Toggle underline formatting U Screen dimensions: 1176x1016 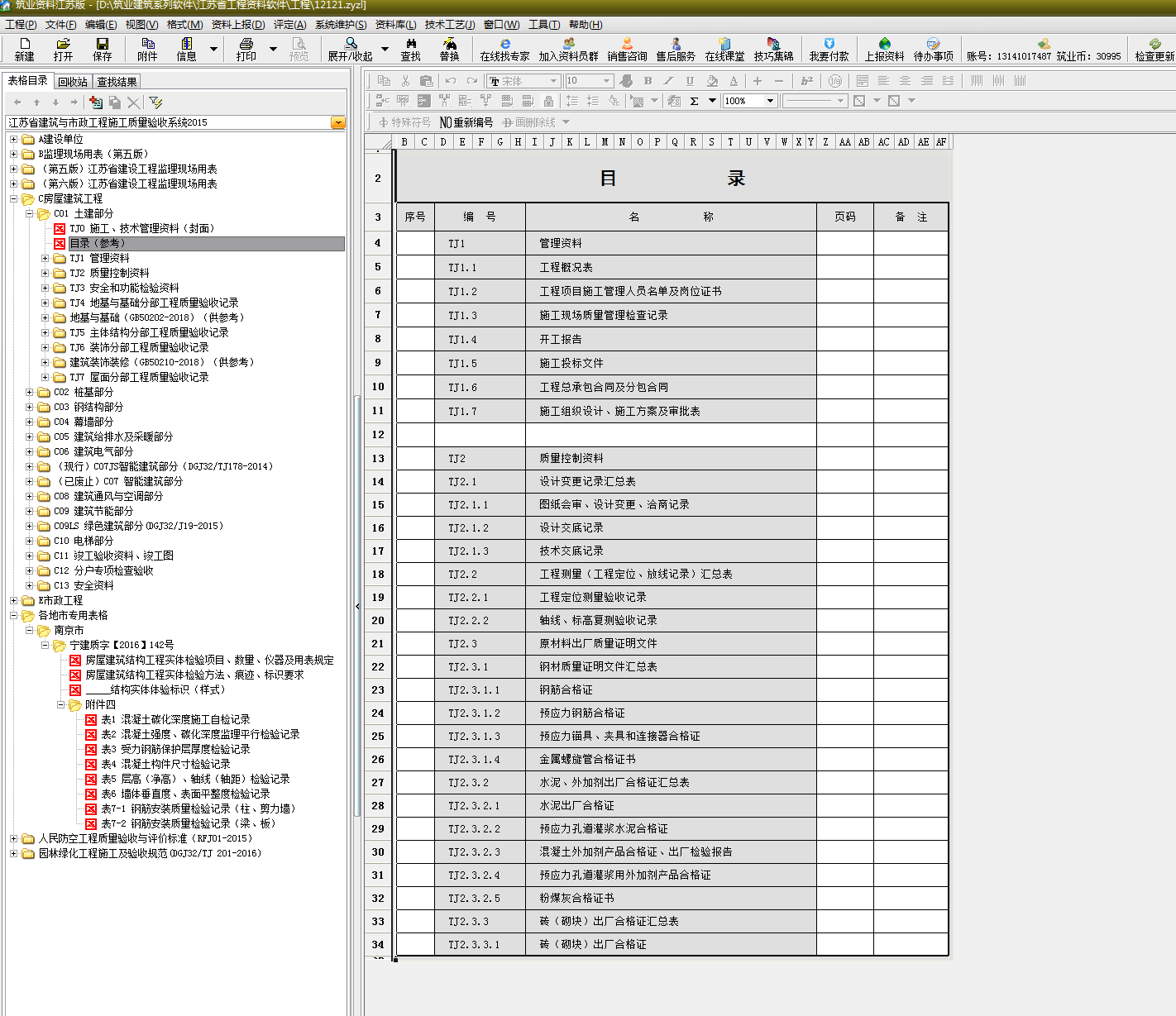coord(690,80)
